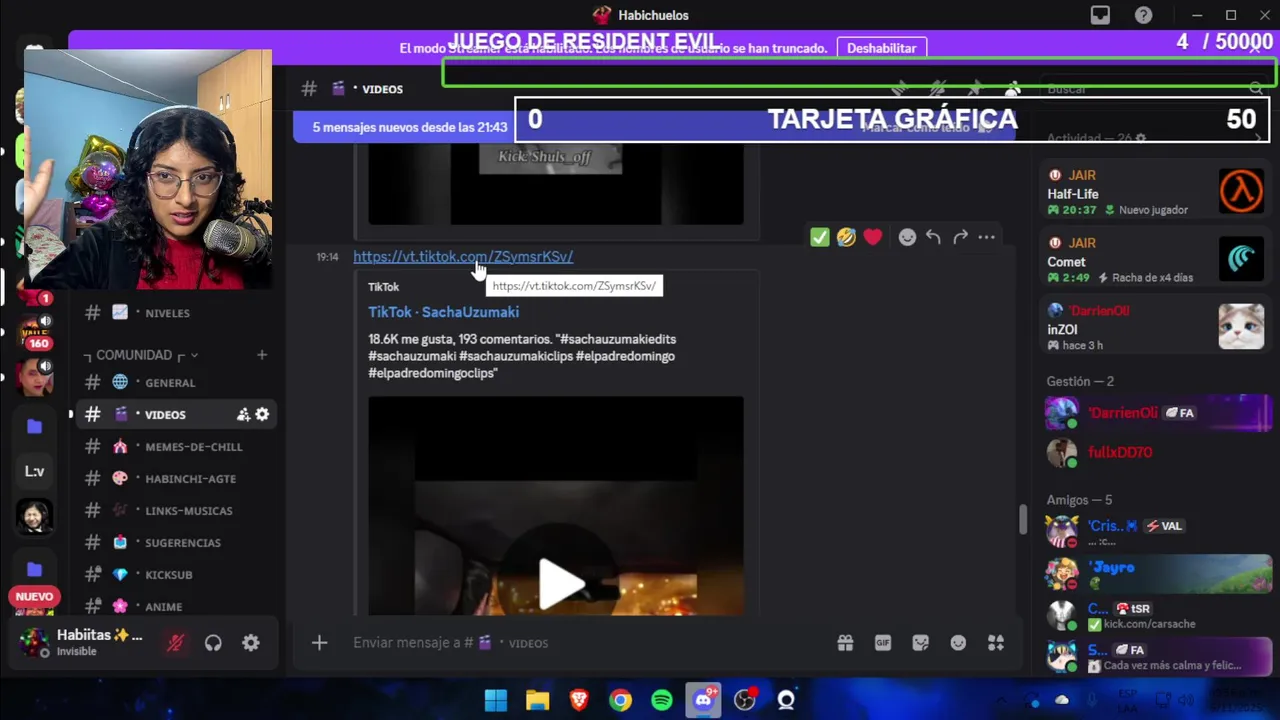Edit VIDEOS channel settings gear
This screenshot has width=1280, height=720.
[x=262, y=414]
